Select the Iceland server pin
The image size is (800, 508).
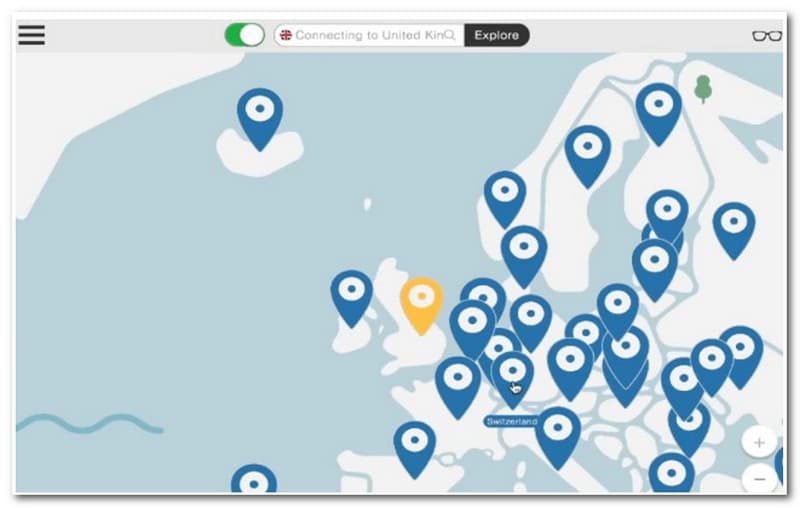(x=260, y=119)
